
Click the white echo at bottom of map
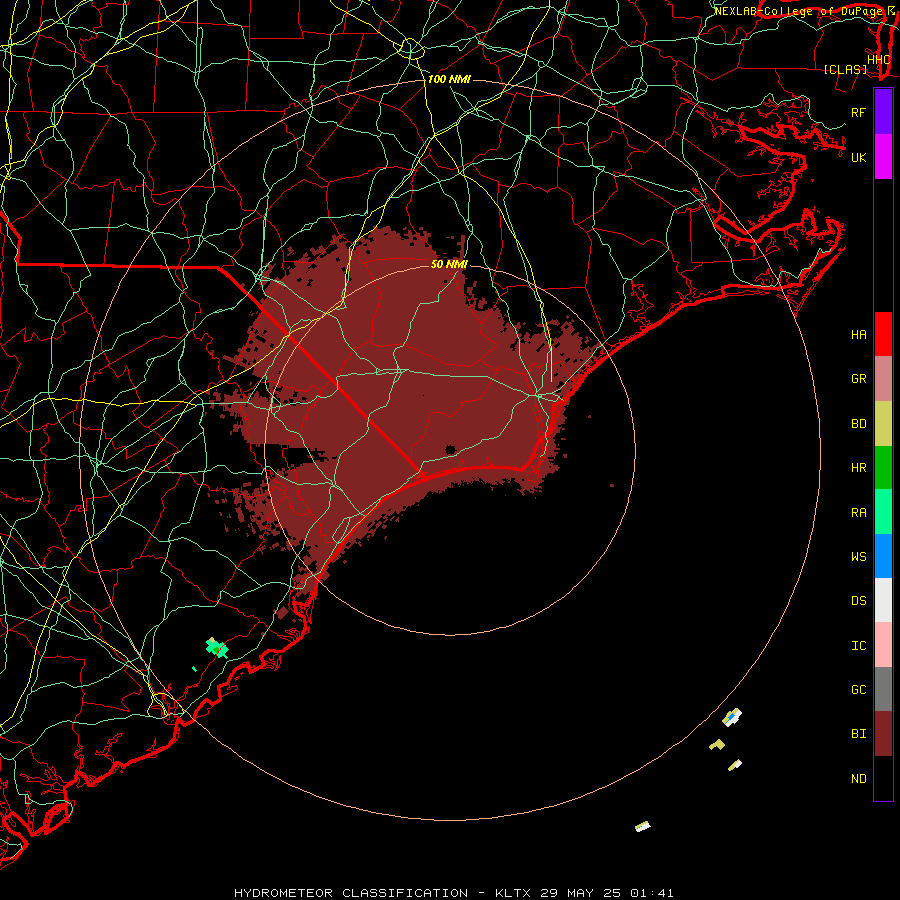click(x=642, y=826)
